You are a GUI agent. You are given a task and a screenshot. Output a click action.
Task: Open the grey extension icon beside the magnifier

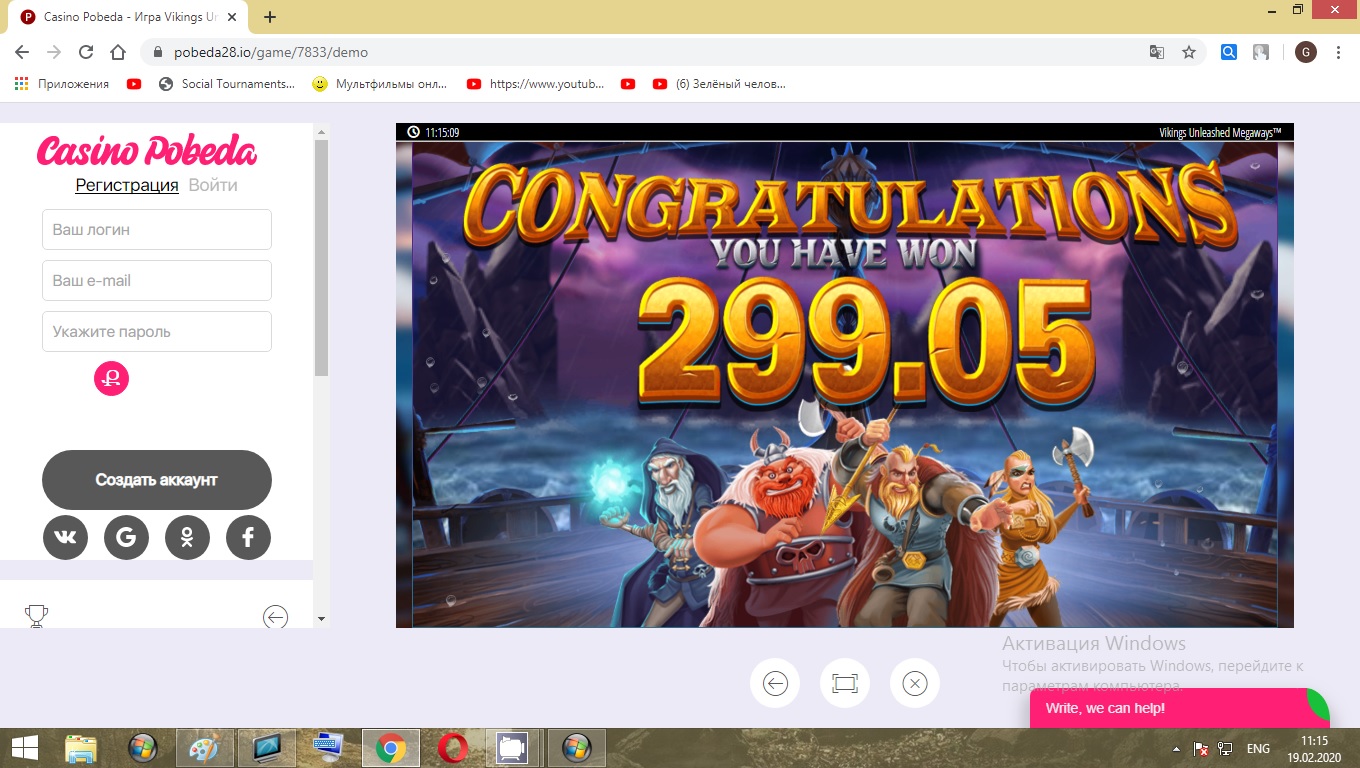1261,52
